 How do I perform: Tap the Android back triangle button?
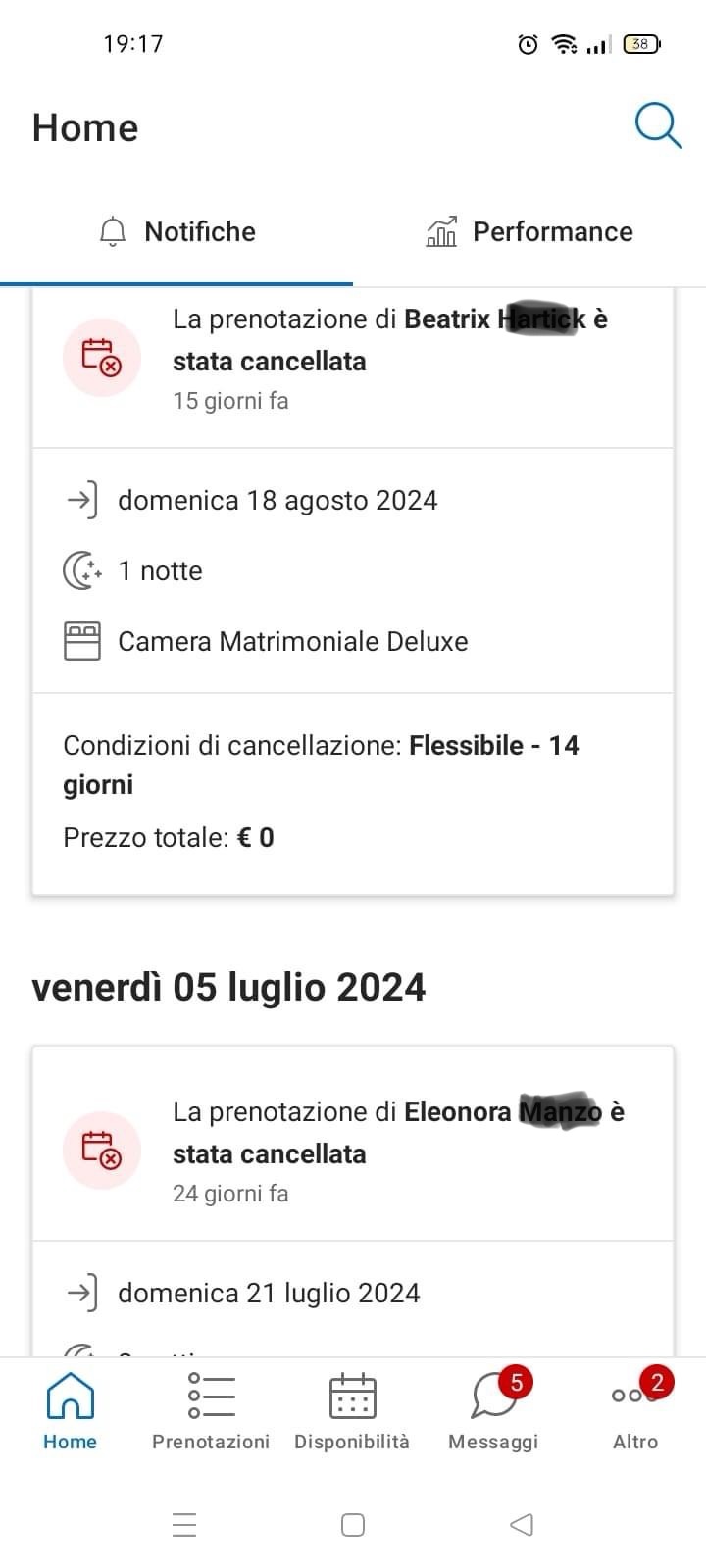(522, 1524)
